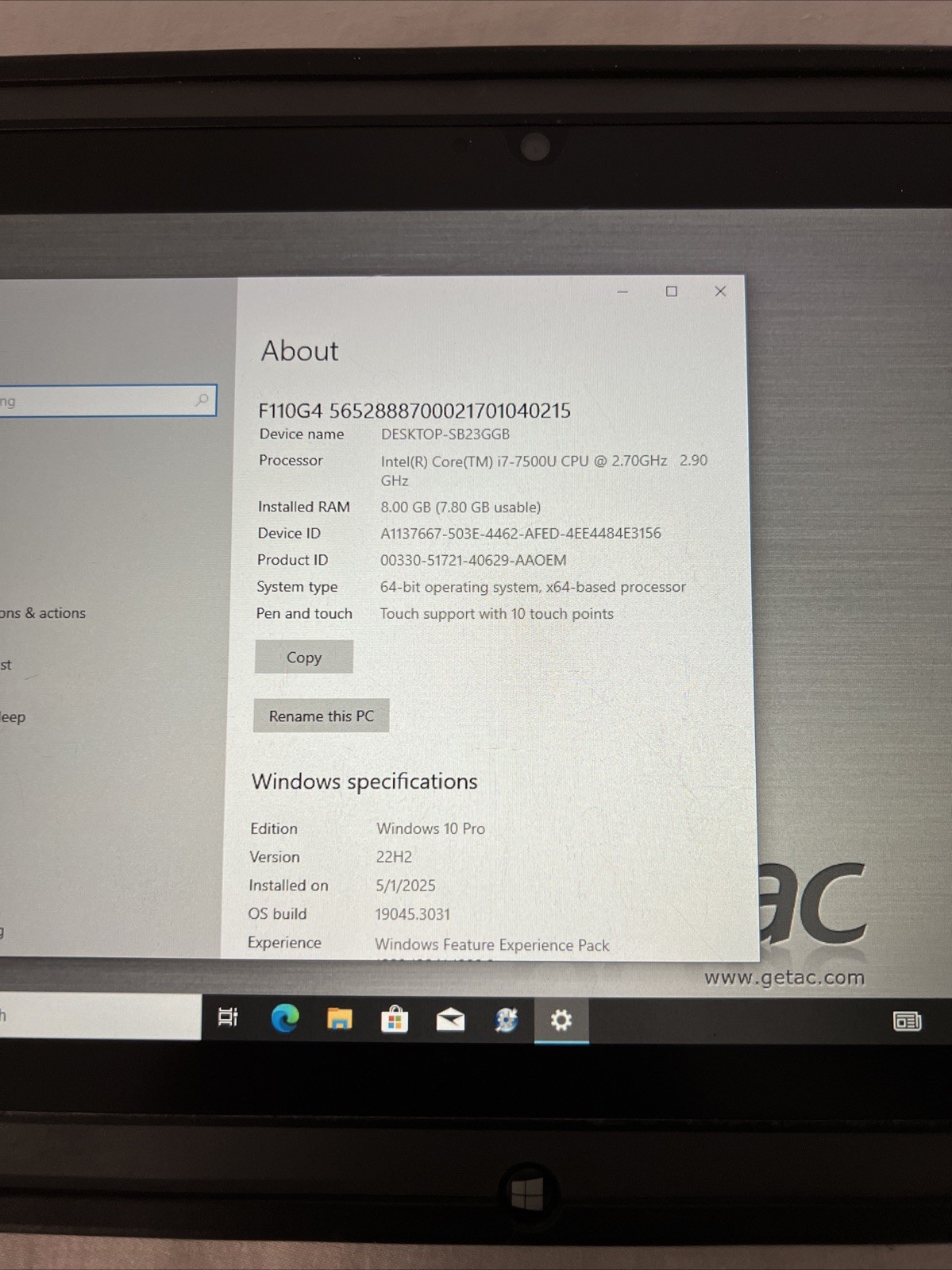Image resolution: width=952 pixels, height=1270 pixels.
Task: Launch Microsoft Edge from the taskbar
Action: 285,1017
